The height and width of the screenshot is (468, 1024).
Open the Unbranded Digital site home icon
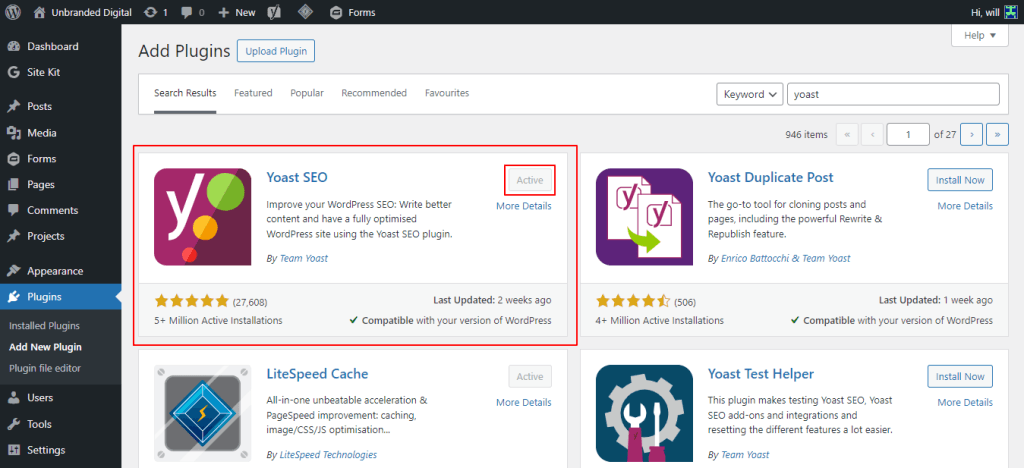coord(40,12)
